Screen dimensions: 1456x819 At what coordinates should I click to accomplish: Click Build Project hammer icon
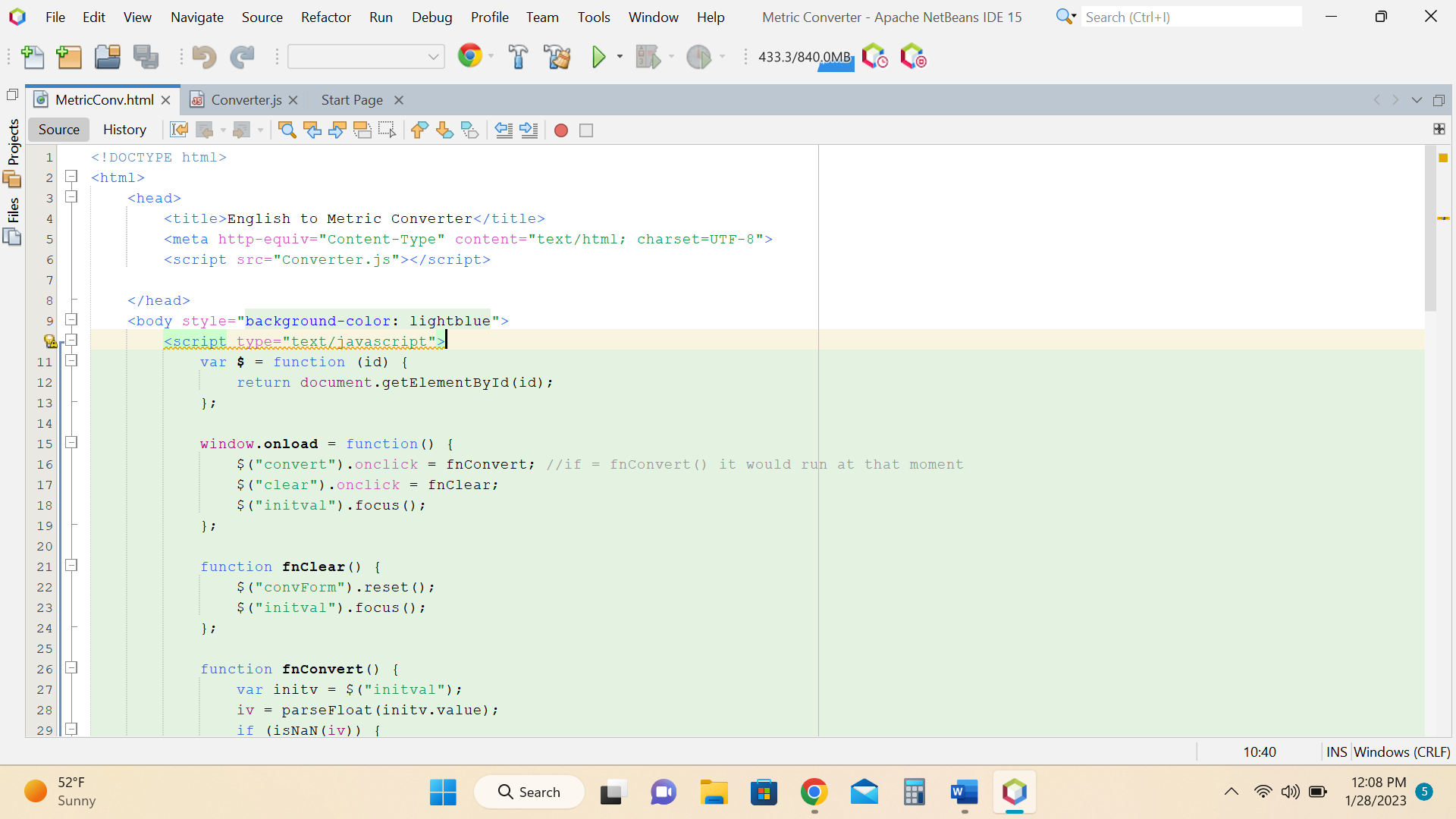pyautogui.click(x=519, y=57)
